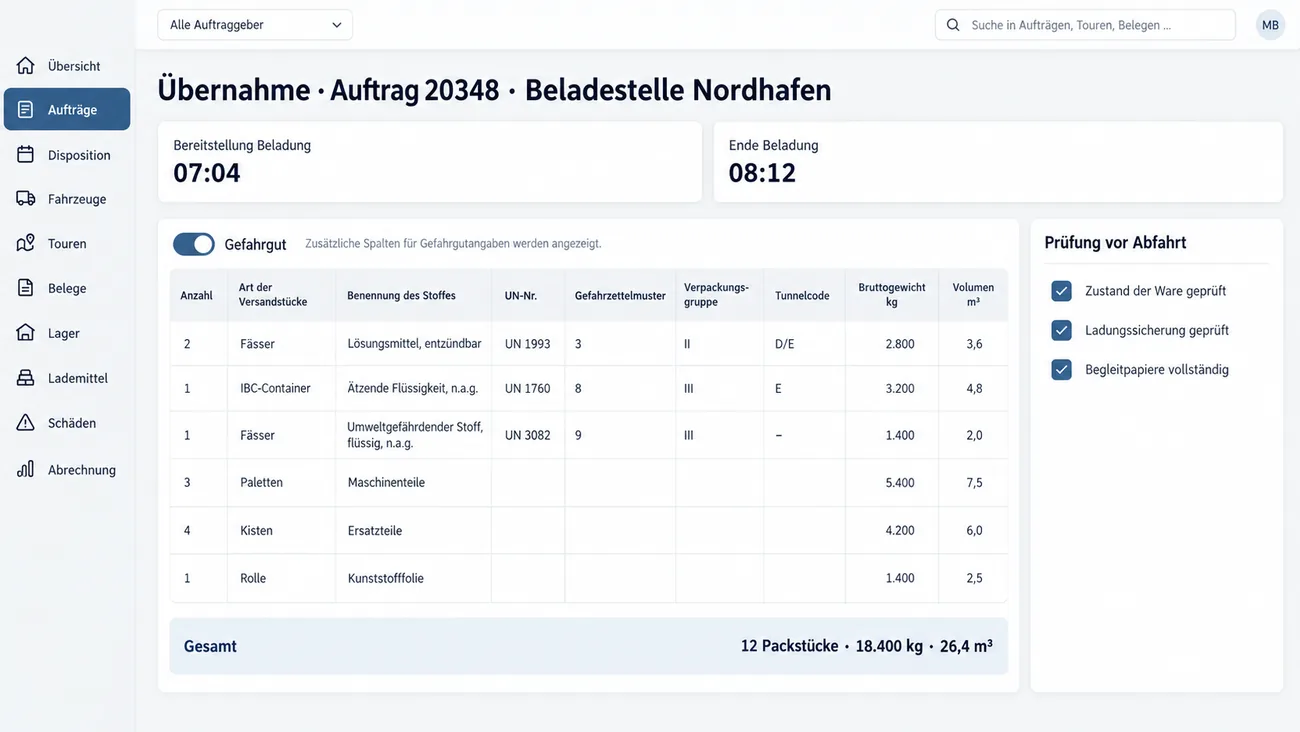Click the Abrechnung bar chart icon
Image resolution: width=1300 pixels, height=732 pixels.
click(x=26, y=469)
